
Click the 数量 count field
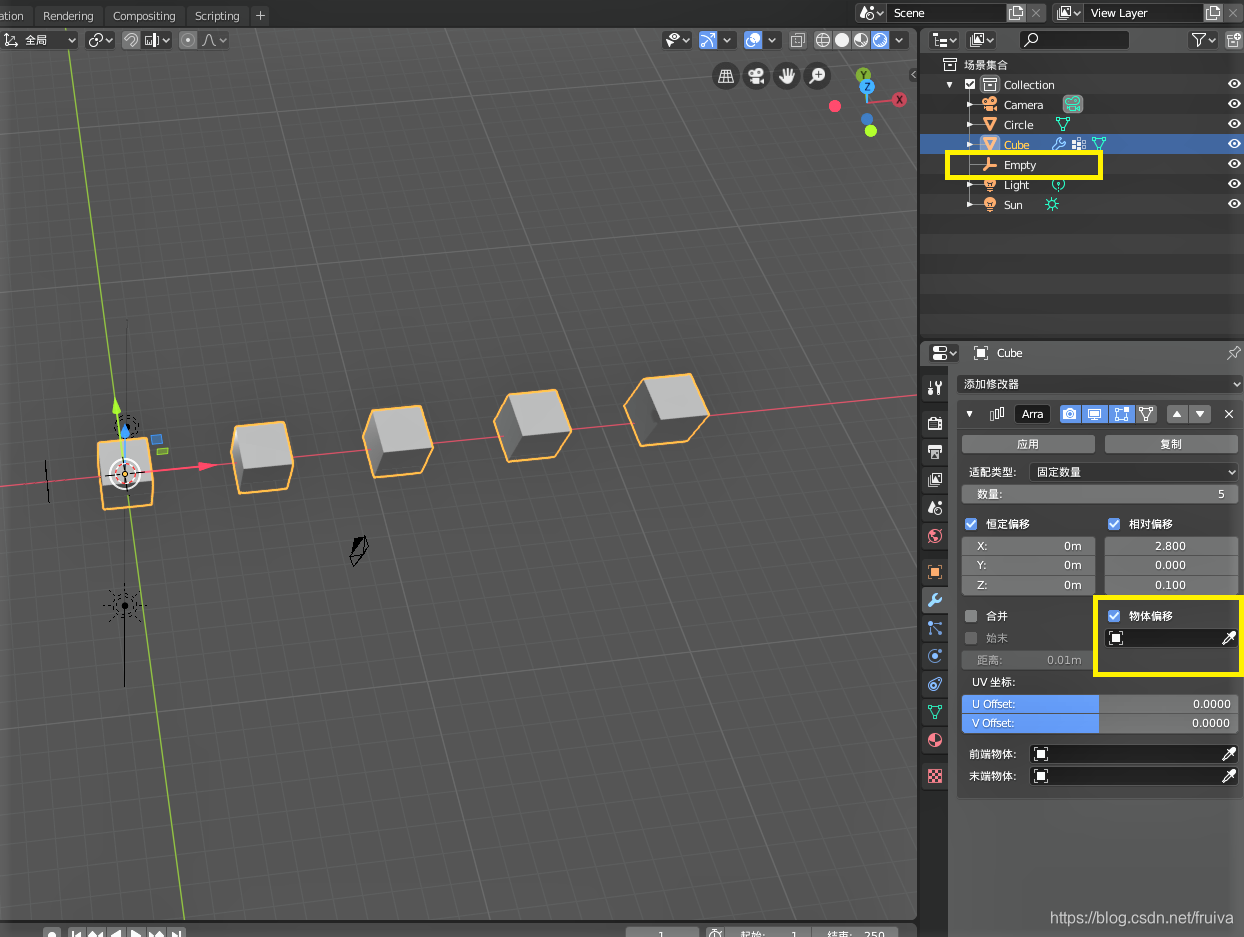tap(1100, 494)
